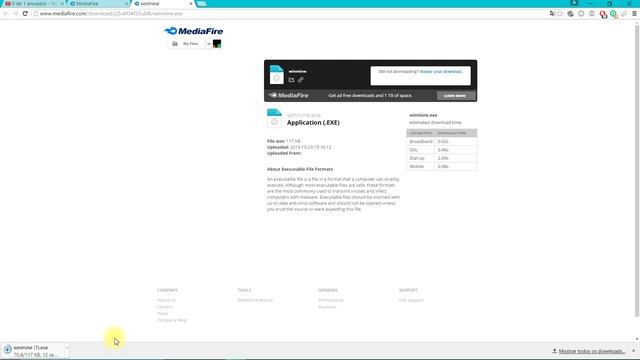Reload the current page
The width and height of the screenshot is (640, 360).
click(25, 13)
